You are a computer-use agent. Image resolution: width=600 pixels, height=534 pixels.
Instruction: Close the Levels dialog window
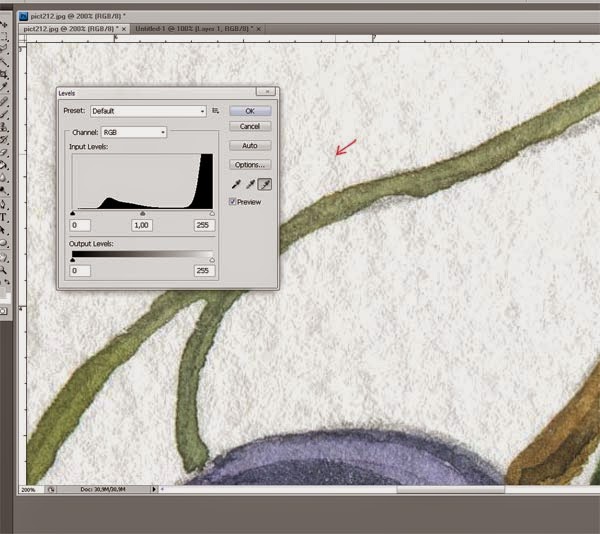point(266,92)
